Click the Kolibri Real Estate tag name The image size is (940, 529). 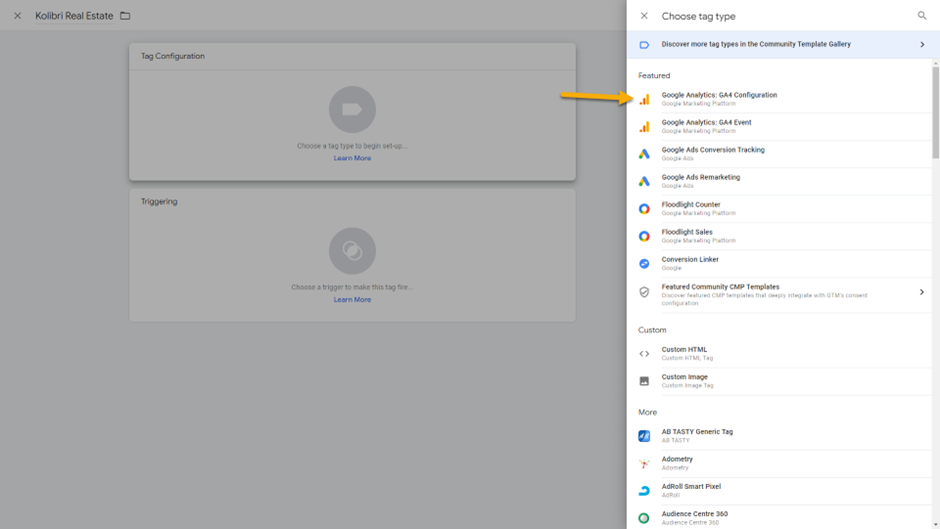click(74, 16)
